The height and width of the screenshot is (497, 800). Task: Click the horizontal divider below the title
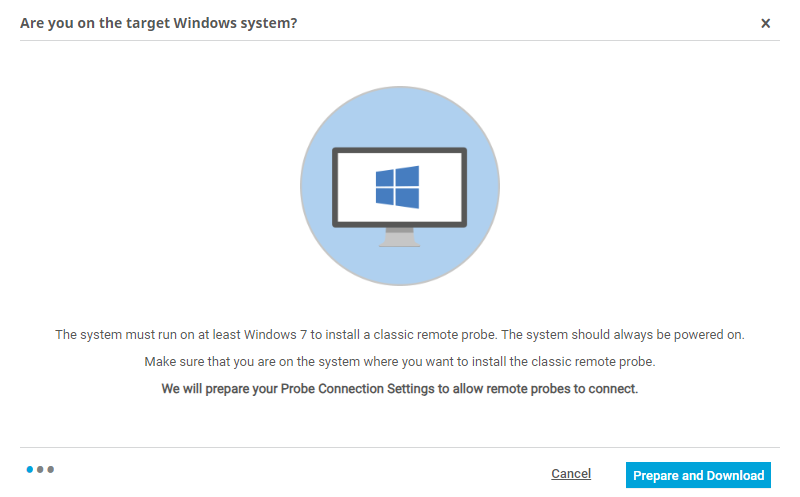[x=400, y=41]
